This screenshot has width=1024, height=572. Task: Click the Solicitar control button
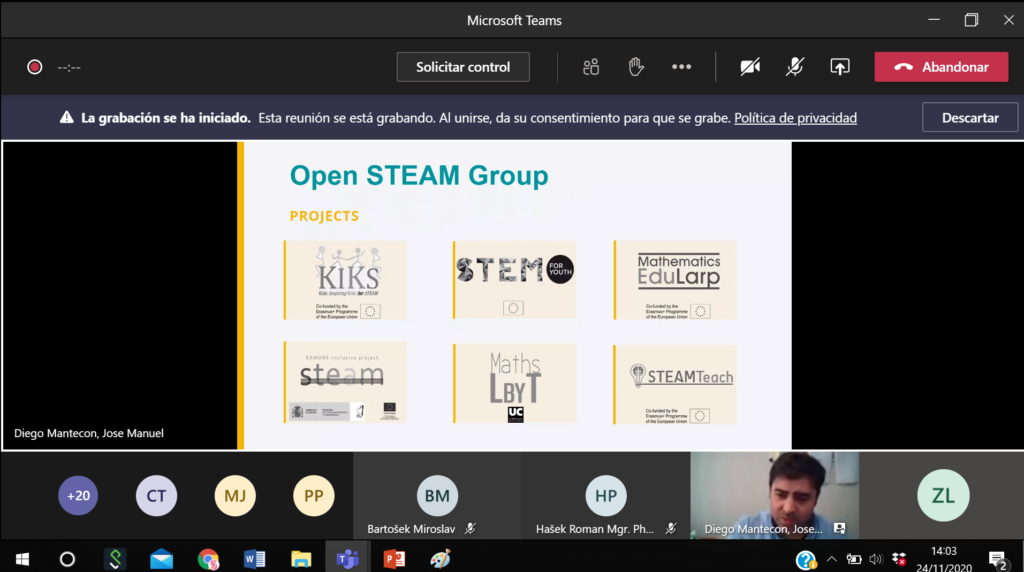463,67
